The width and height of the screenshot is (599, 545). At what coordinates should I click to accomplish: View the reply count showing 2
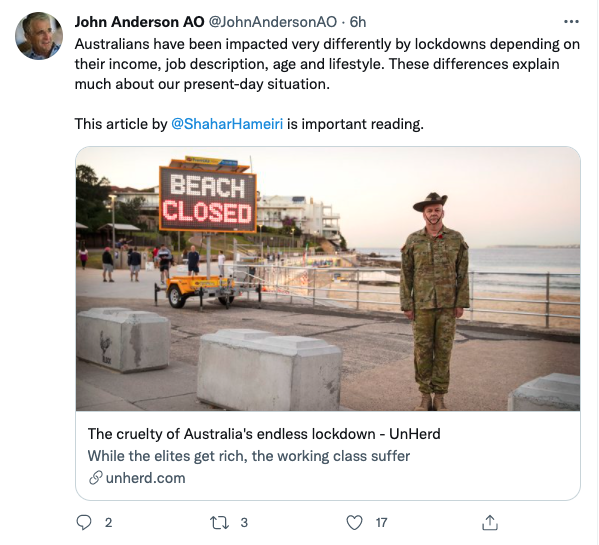click(108, 522)
